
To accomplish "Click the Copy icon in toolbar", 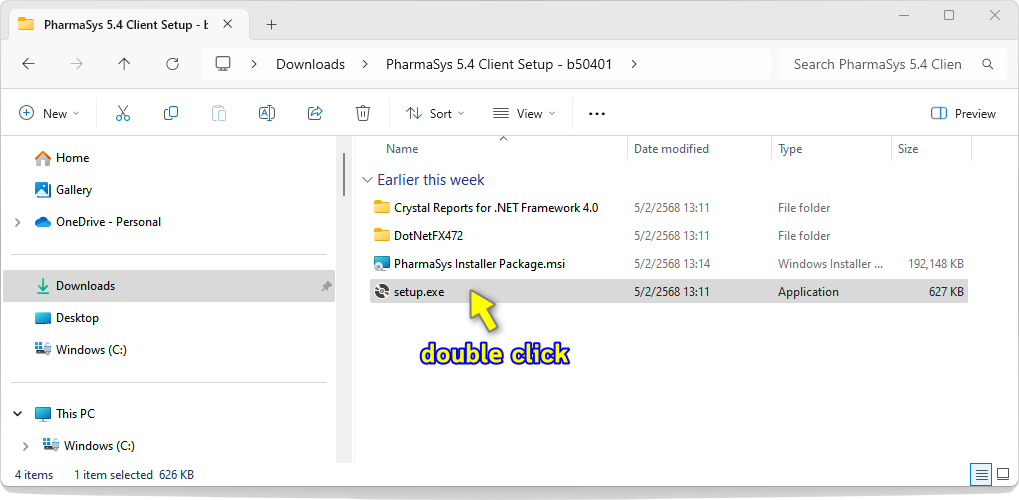I will 171,113.
